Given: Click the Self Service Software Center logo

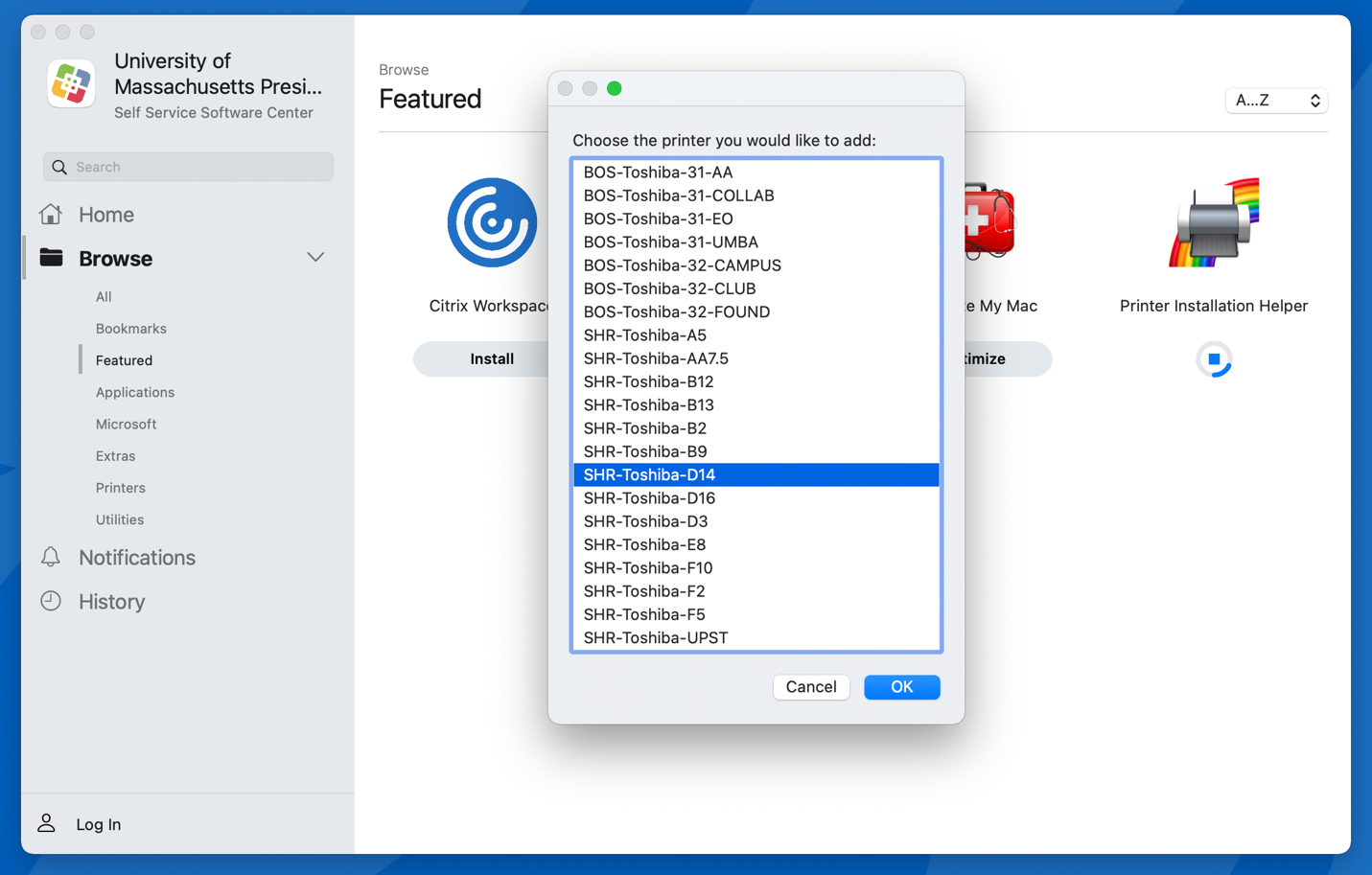Looking at the screenshot, I should (70, 83).
